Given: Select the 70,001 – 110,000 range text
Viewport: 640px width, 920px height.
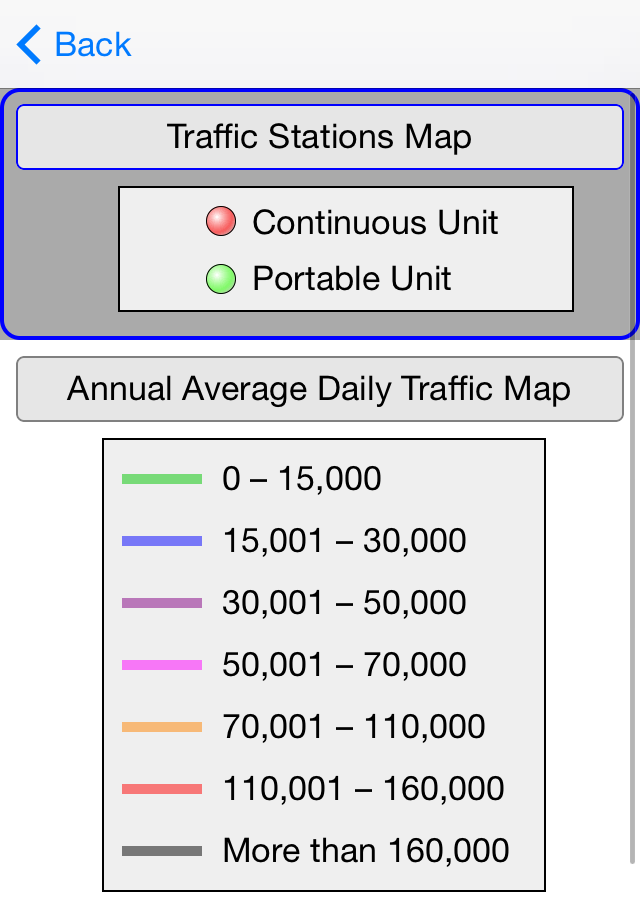Looking at the screenshot, I should point(354,727).
